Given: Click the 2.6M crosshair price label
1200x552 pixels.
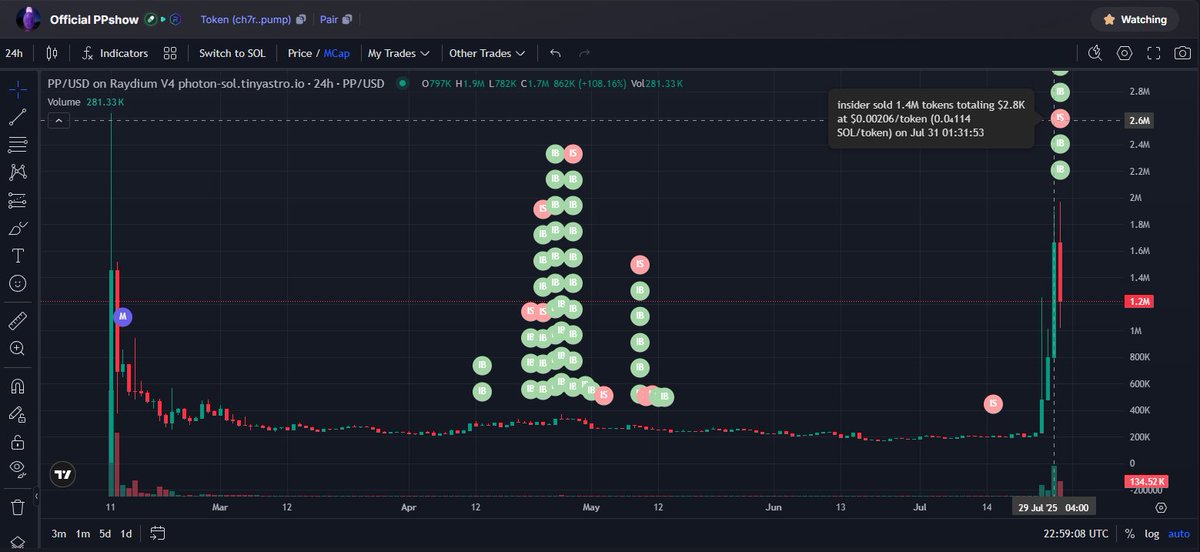Looking at the screenshot, I should [1141, 120].
